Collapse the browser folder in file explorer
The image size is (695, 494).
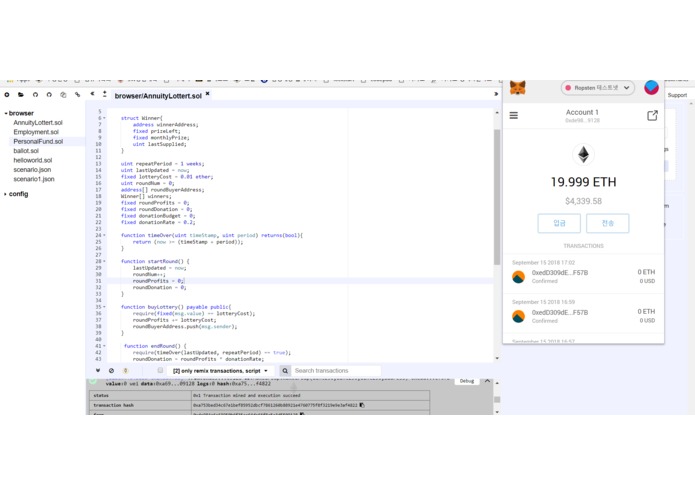[x=6, y=113]
